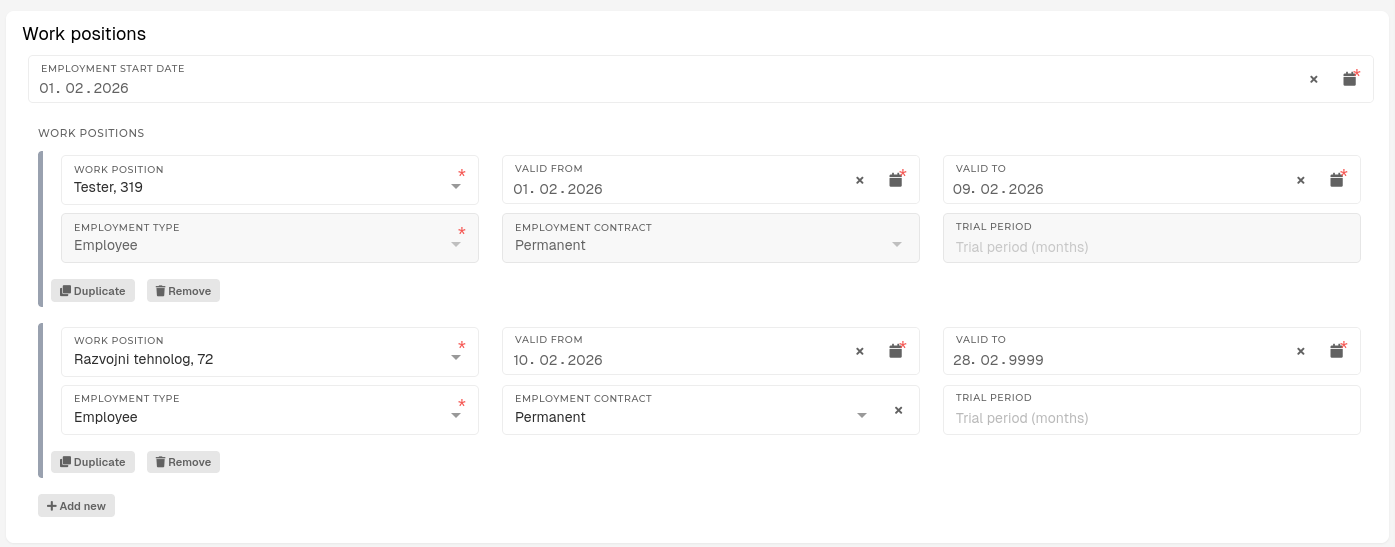Open Employment Contract dropdown under Razvojni tehnolog
The height and width of the screenshot is (547, 1395).
(x=862, y=415)
